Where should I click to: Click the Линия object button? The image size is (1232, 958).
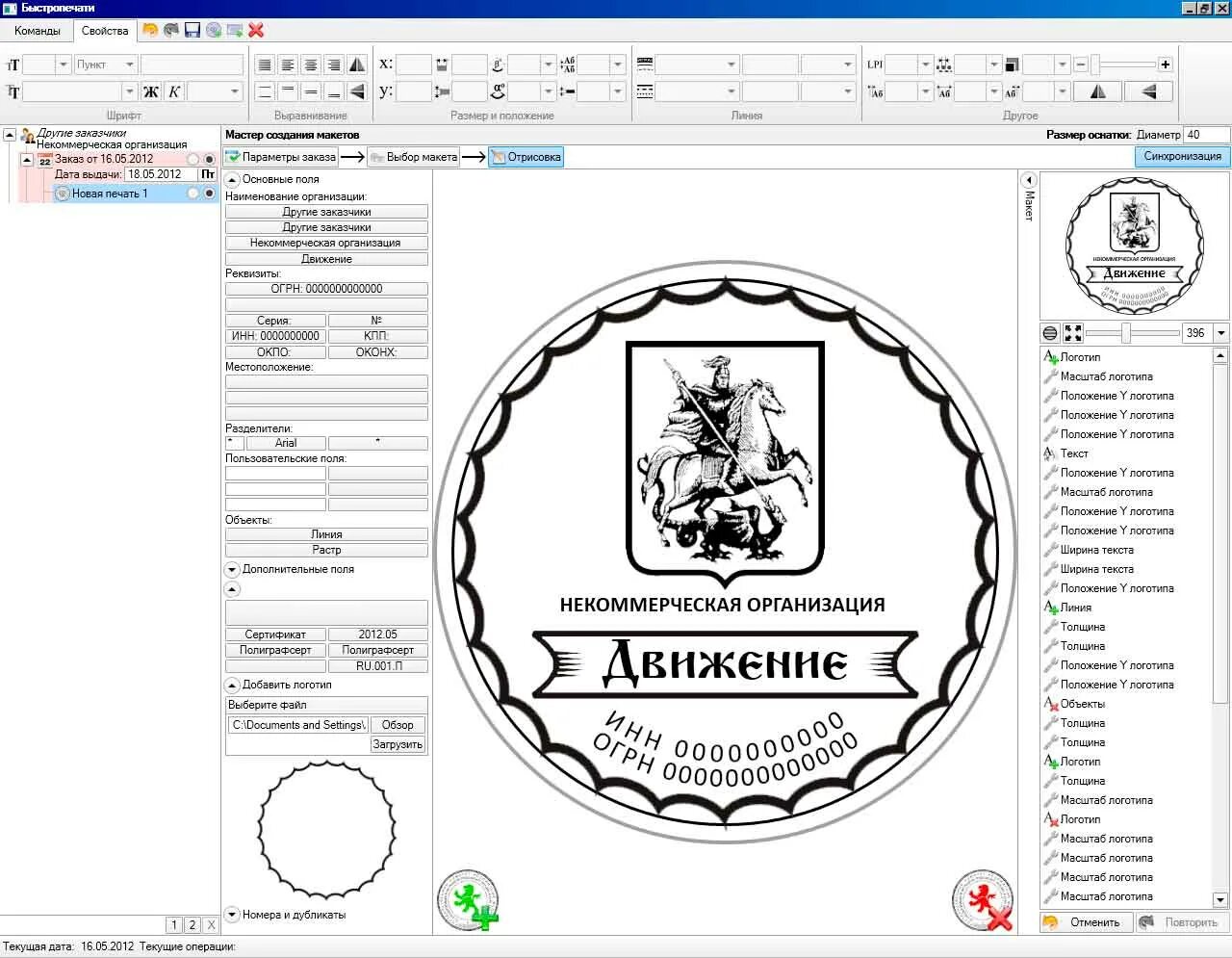click(x=326, y=534)
